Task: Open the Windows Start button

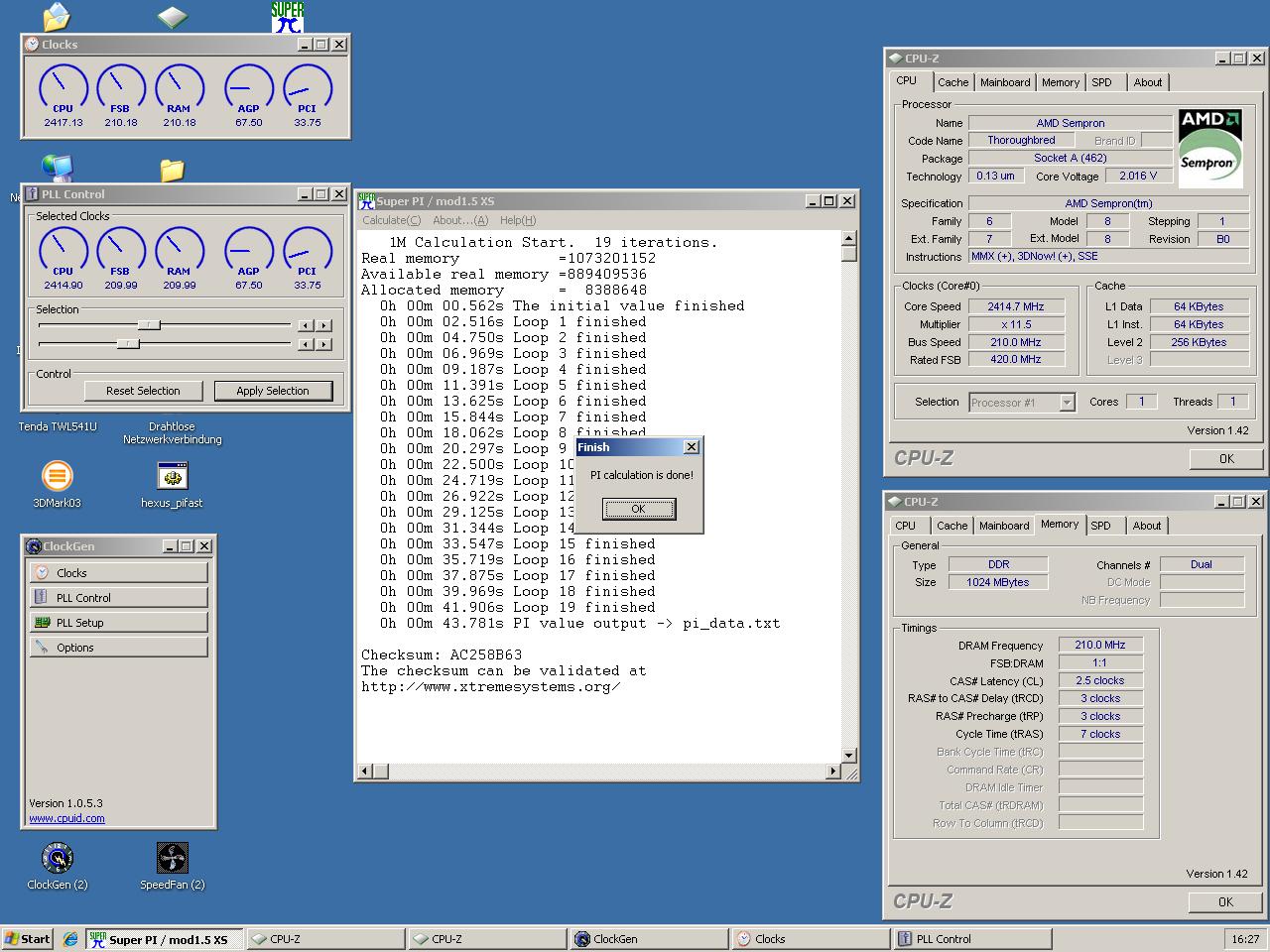Action: pyautogui.click(x=28, y=939)
